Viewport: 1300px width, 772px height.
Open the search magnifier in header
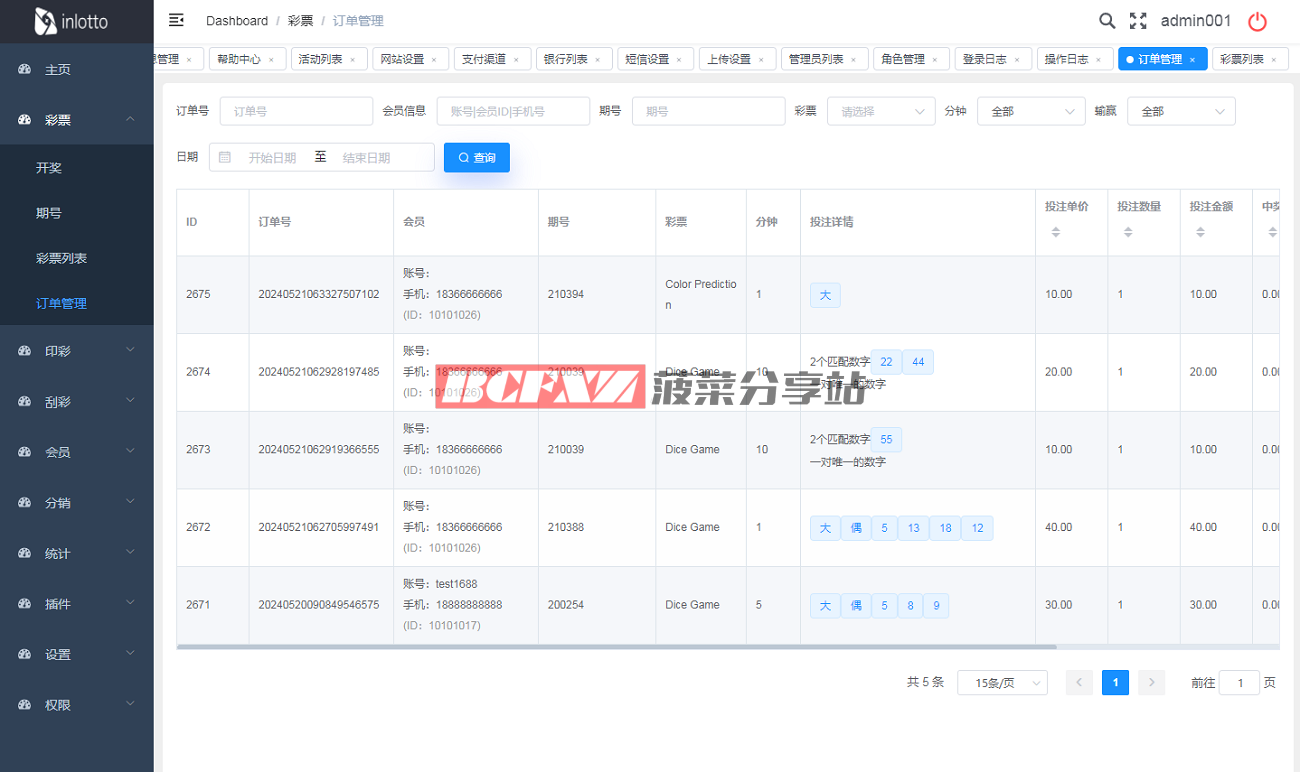(1107, 21)
